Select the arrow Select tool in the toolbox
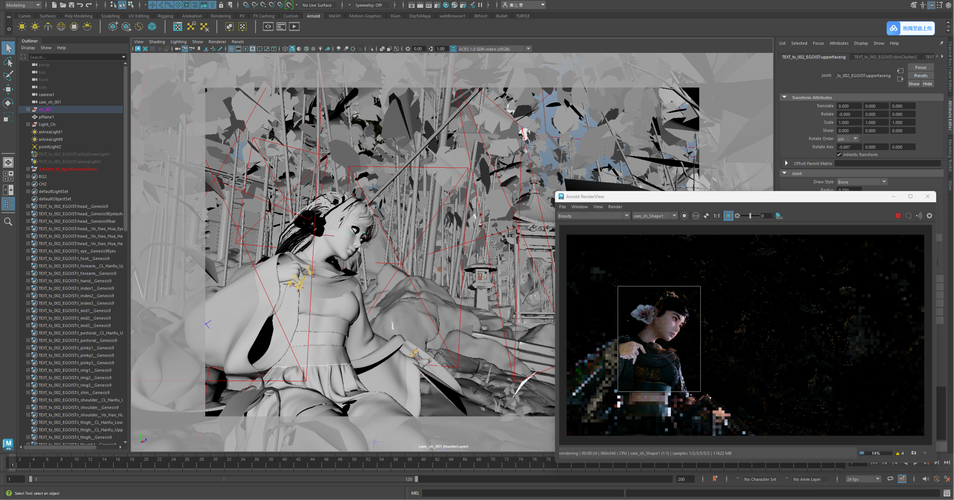 pyautogui.click(x=8, y=48)
